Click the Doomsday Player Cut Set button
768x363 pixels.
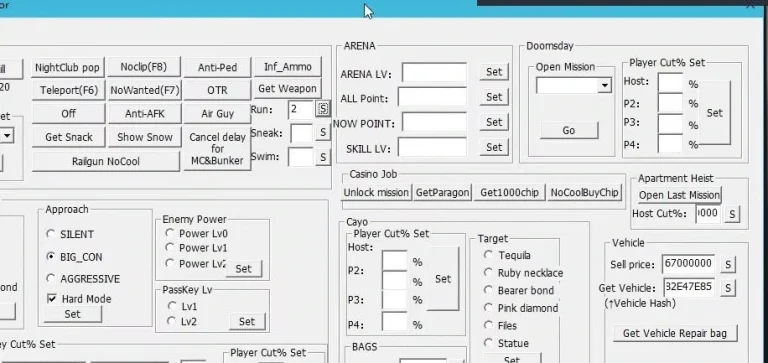click(714, 113)
